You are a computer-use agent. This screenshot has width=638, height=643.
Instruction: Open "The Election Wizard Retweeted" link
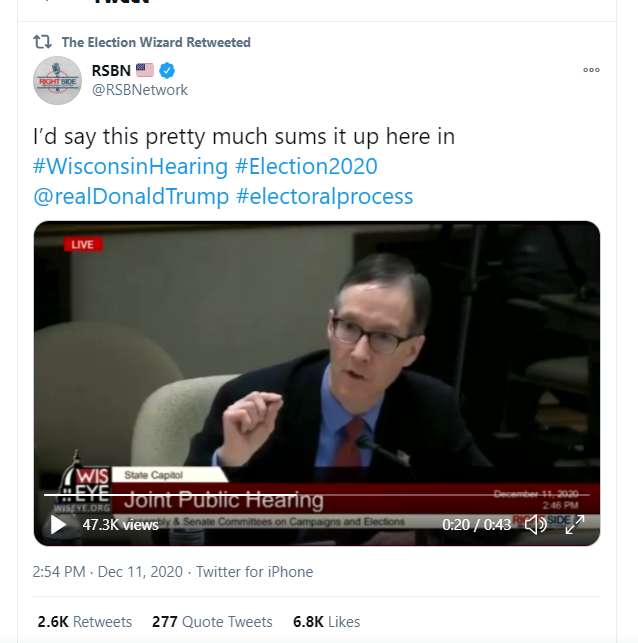[156, 42]
